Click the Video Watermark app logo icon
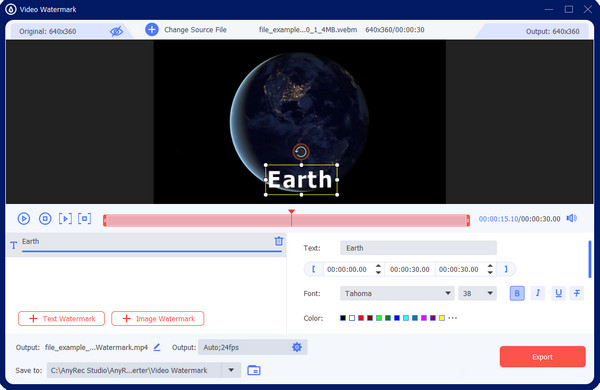Image resolution: width=600 pixels, height=390 pixels. point(11,9)
